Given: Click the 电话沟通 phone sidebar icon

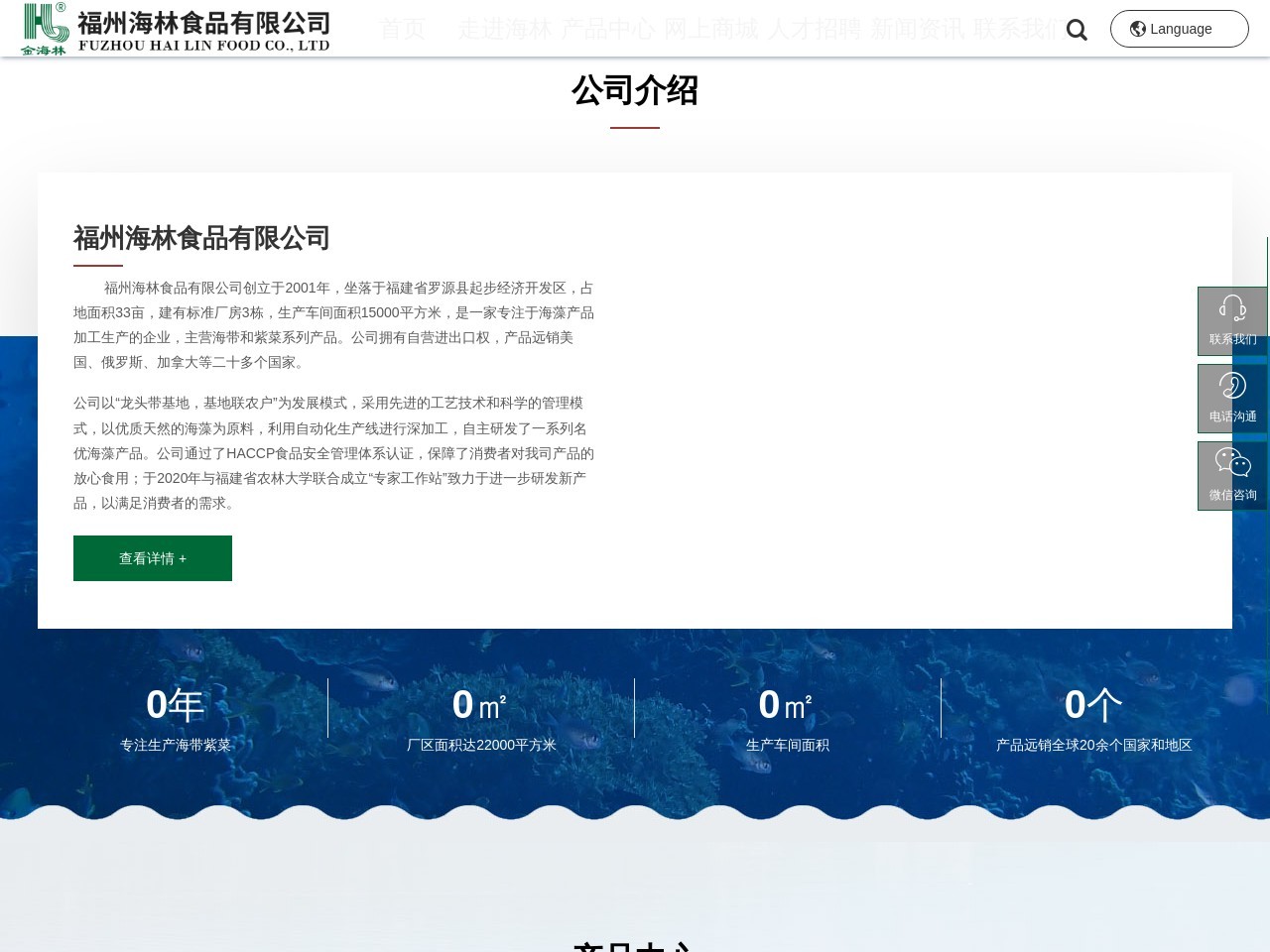Looking at the screenshot, I should coord(1232,399).
